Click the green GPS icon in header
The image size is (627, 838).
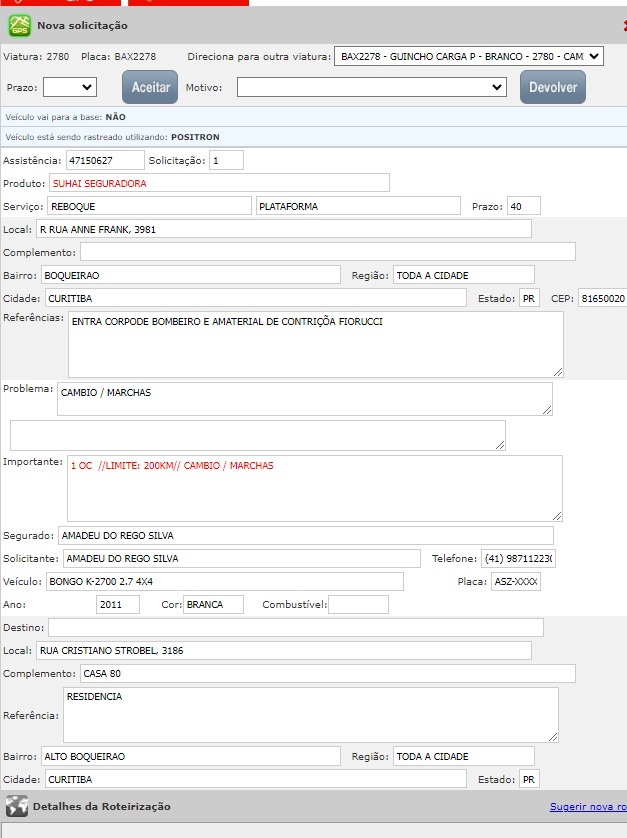coord(20,25)
